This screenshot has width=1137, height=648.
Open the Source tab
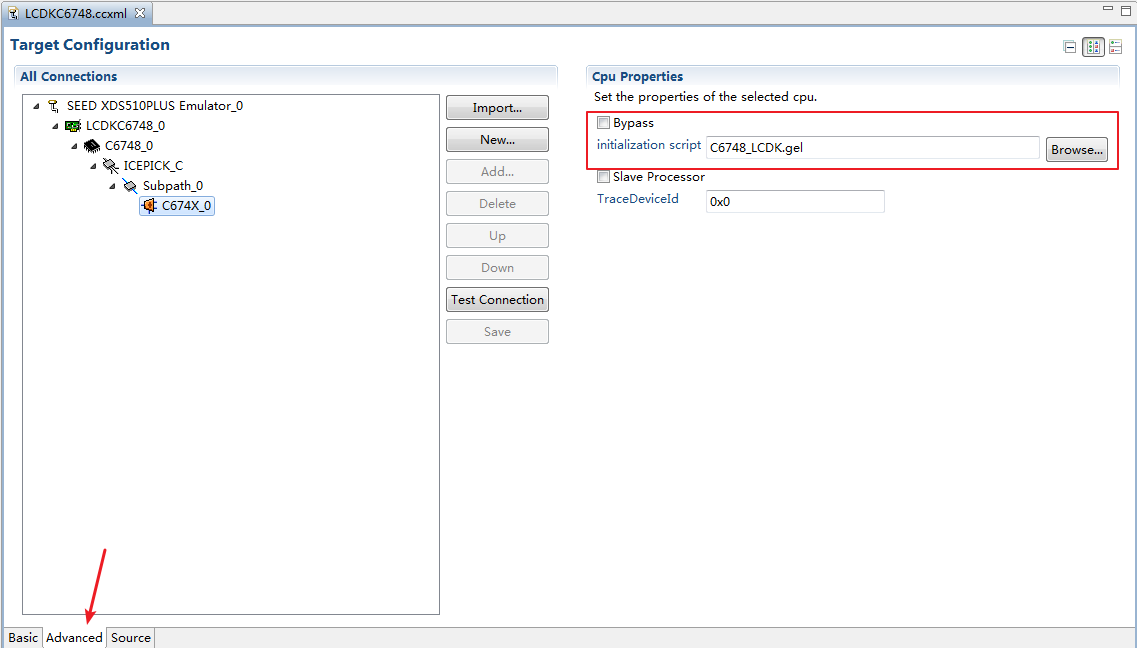tap(130, 637)
